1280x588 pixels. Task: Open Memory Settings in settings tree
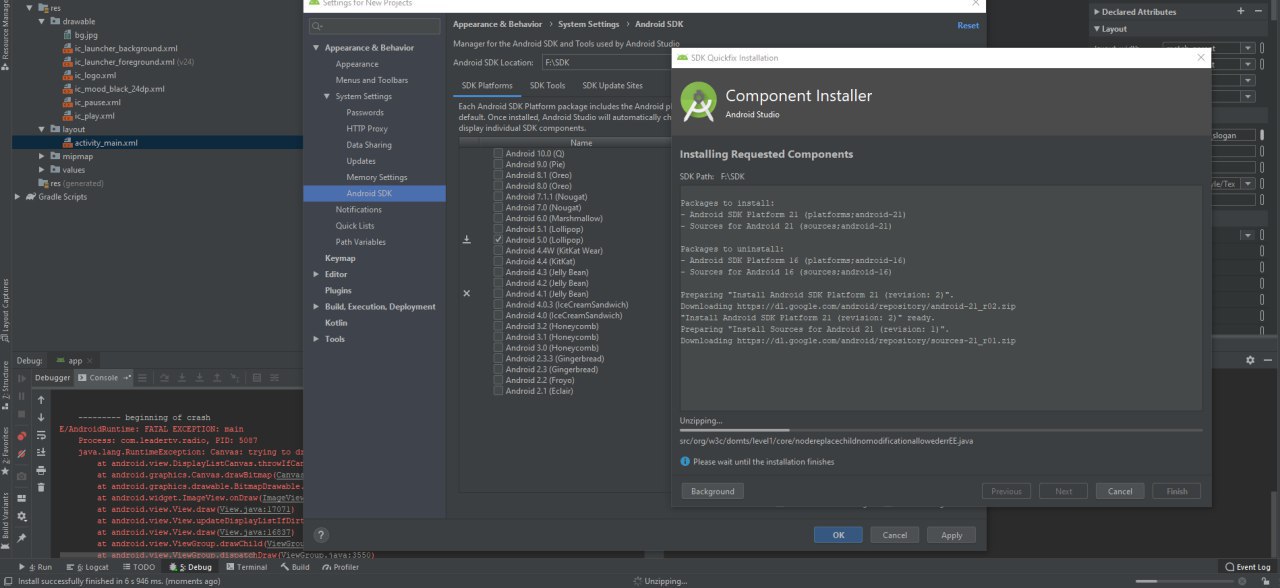tap(377, 177)
